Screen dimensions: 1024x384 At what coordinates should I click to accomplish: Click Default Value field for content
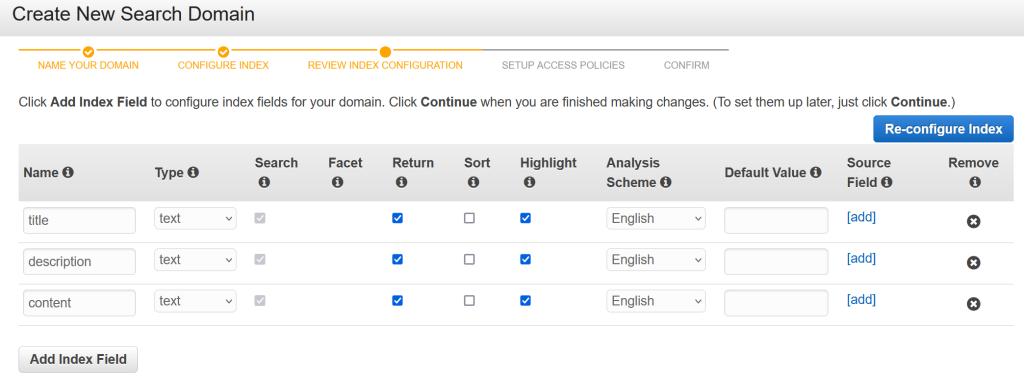pyautogui.click(x=776, y=303)
